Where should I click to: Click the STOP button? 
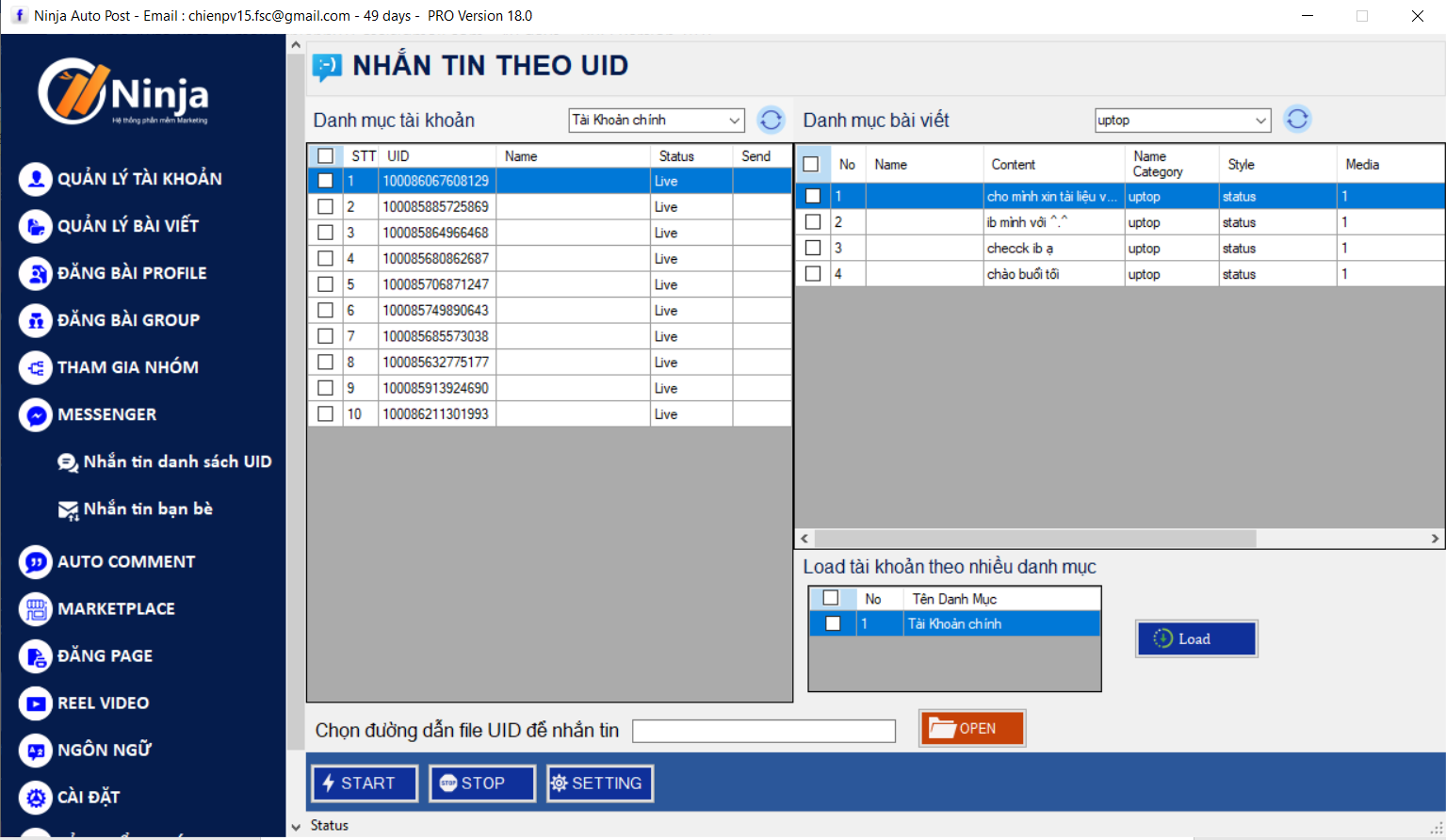(x=482, y=783)
